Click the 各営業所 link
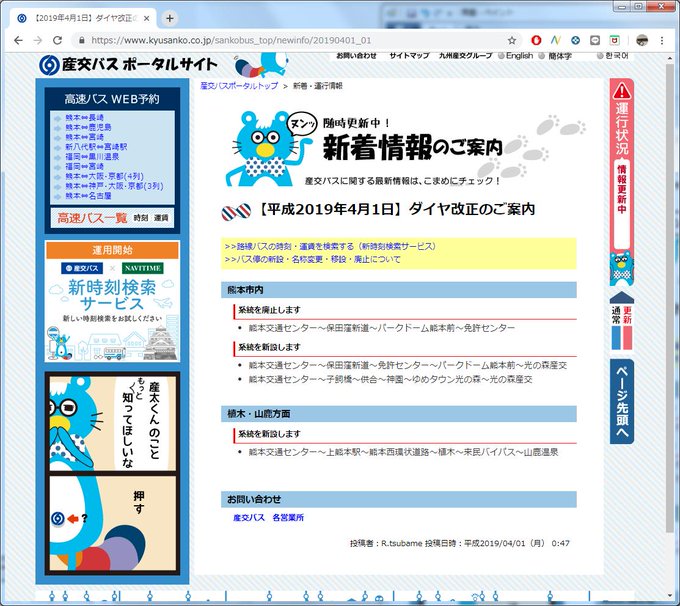This screenshot has height=606, width=680. point(288,518)
